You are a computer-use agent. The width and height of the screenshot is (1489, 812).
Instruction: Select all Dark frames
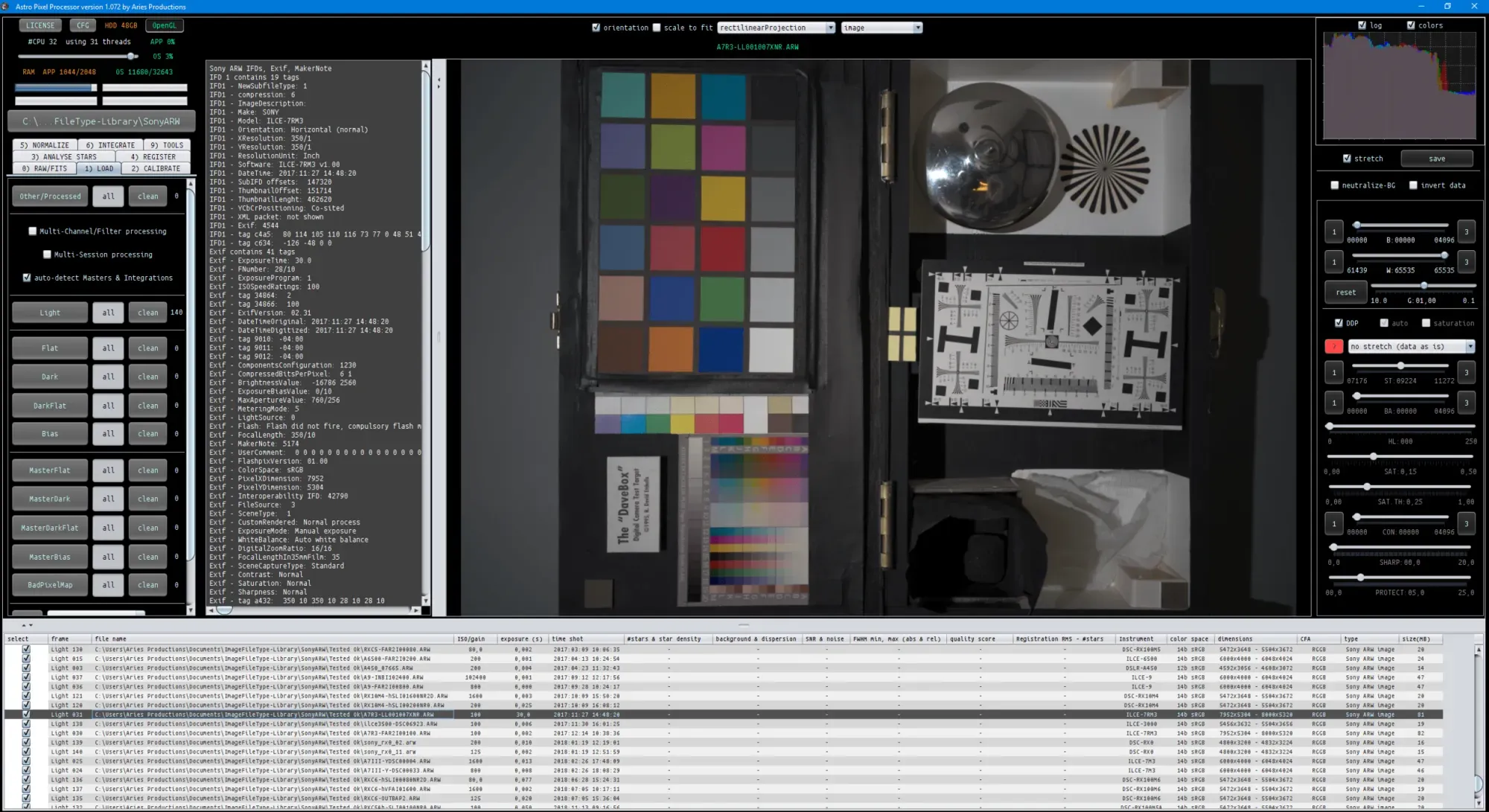[108, 376]
